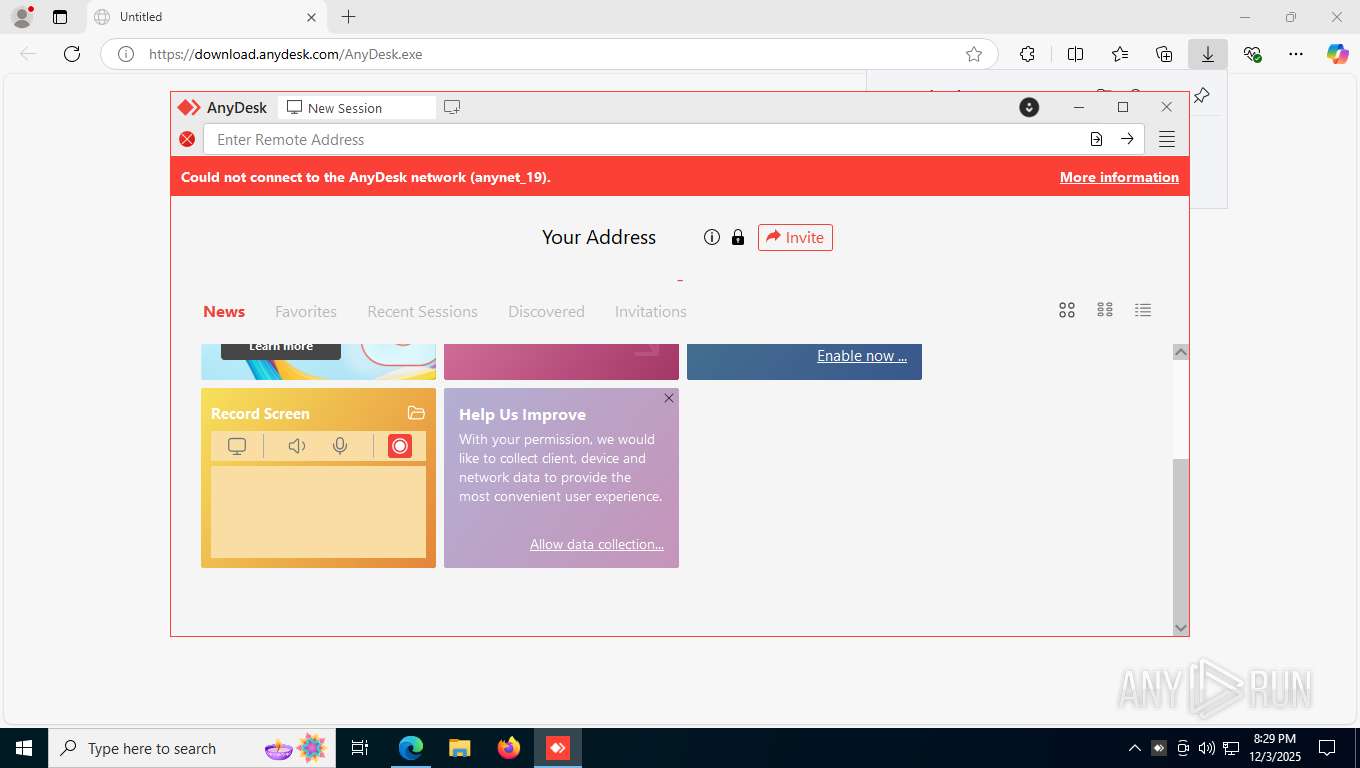Open Edge extensions puzzle icon

(1027, 54)
